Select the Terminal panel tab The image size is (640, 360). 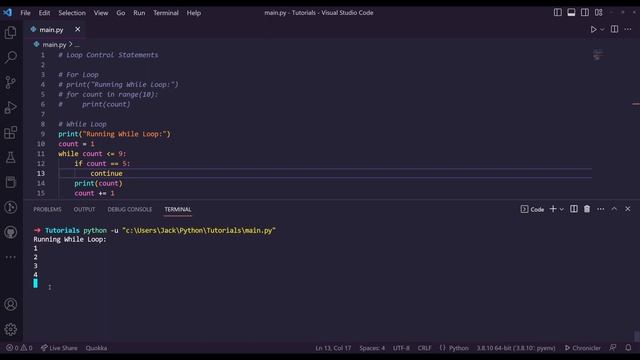[178, 209]
